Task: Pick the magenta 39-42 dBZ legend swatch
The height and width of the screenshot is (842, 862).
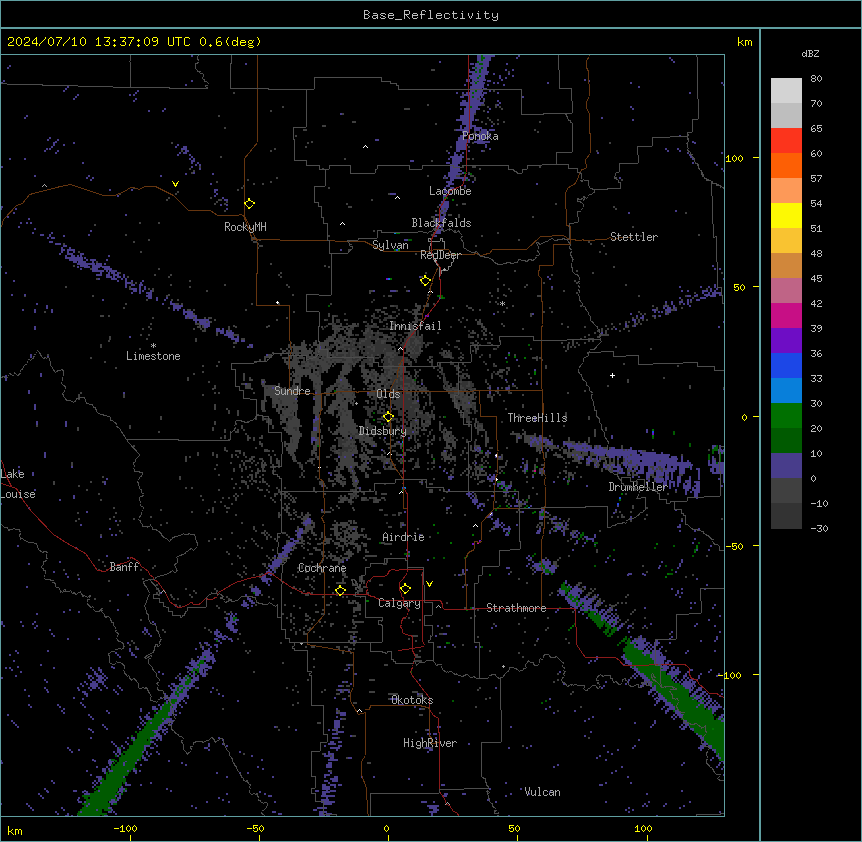Action: point(786,315)
